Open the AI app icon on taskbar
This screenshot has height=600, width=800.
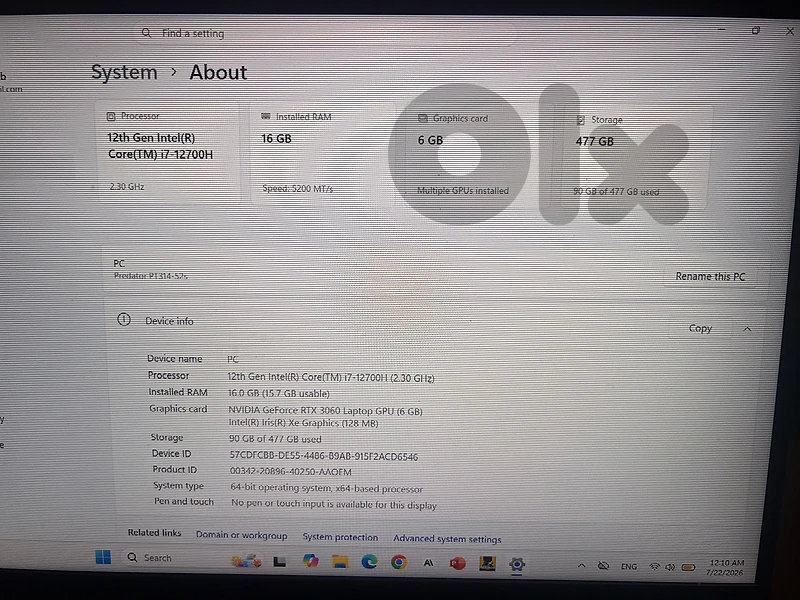[429, 563]
